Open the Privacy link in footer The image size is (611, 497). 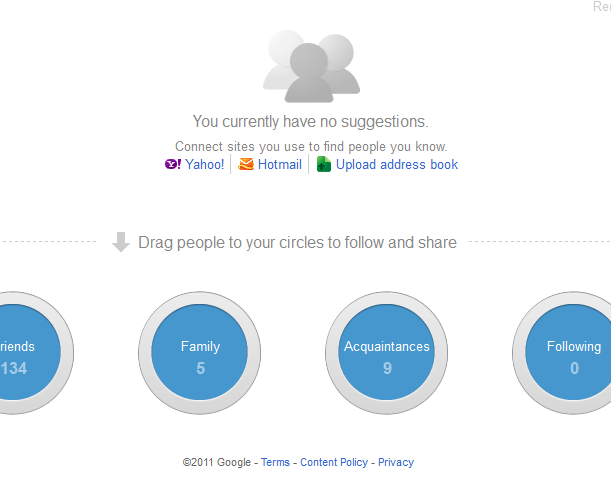[396, 463]
